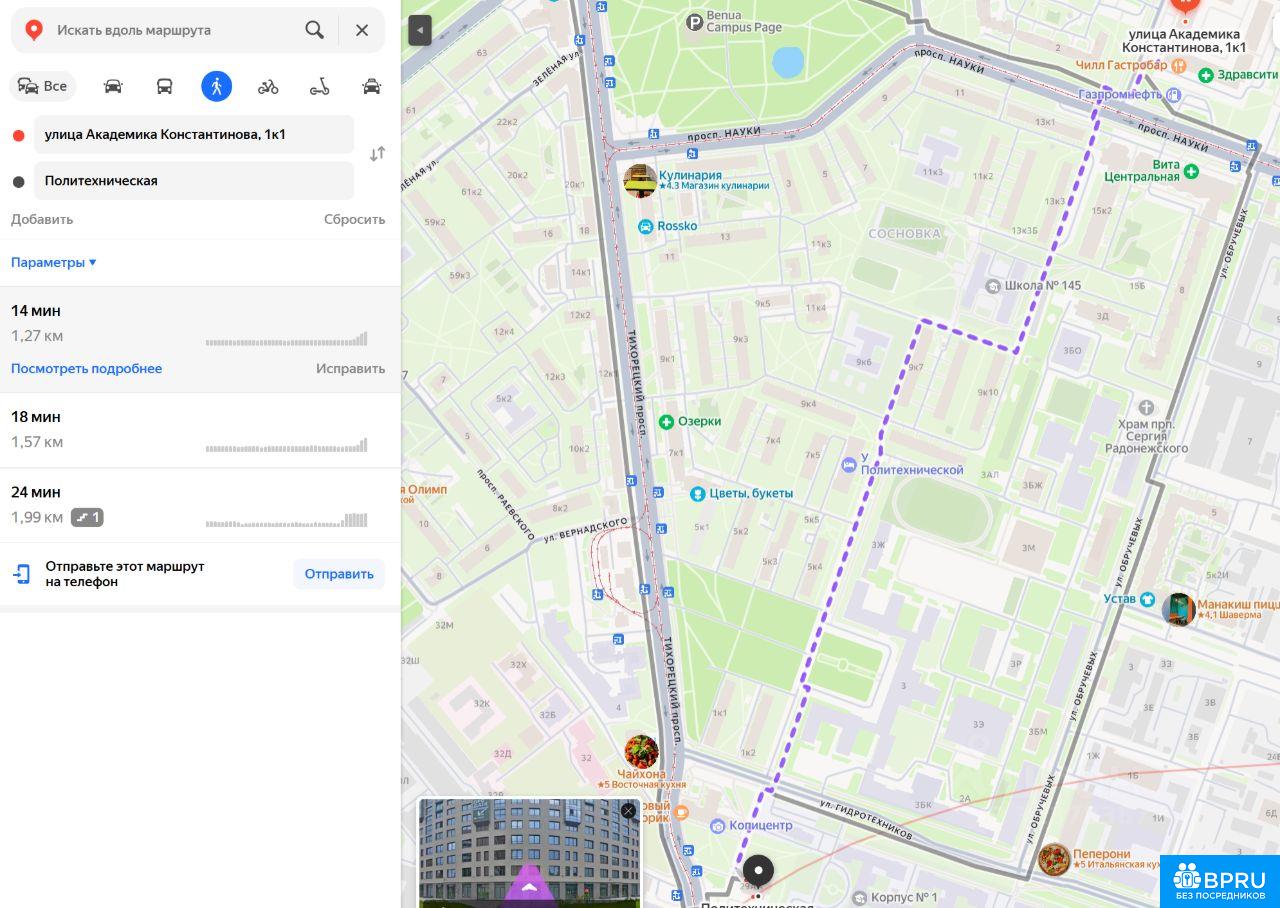This screenshot has height=908, width=1280.
Task: Select the public transport bus icon
Action: (x=165, y=86)
